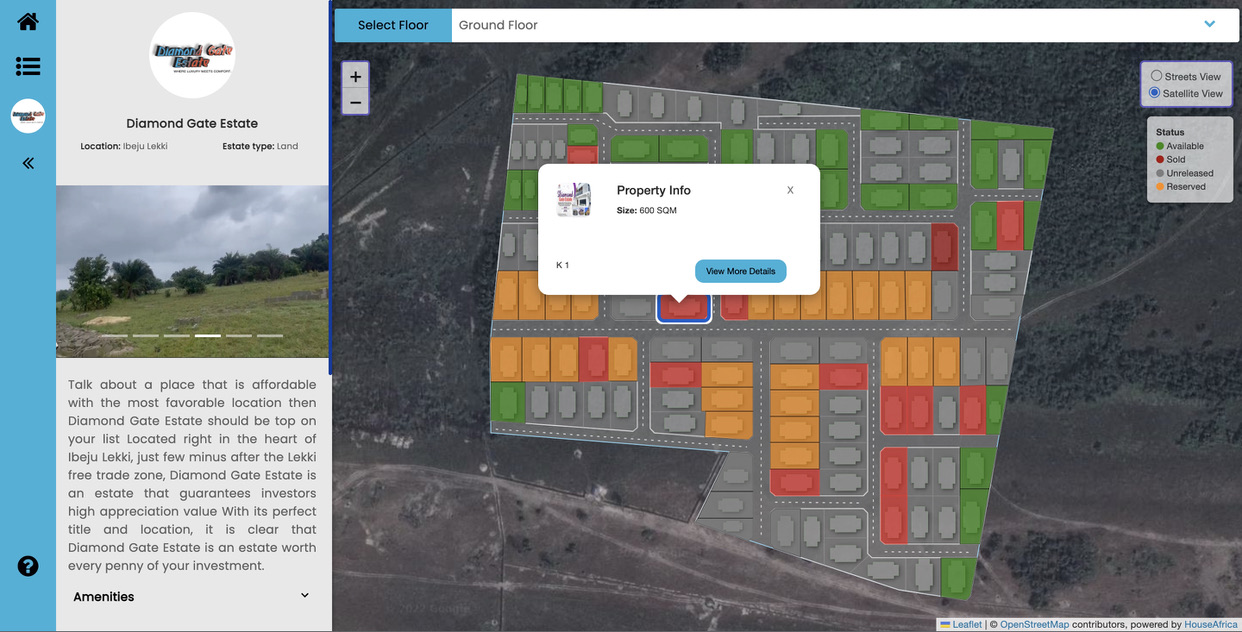Viewport: 1242px width, 632px height.
Task: Select Streets View radio button
Action: (1156, 76)
